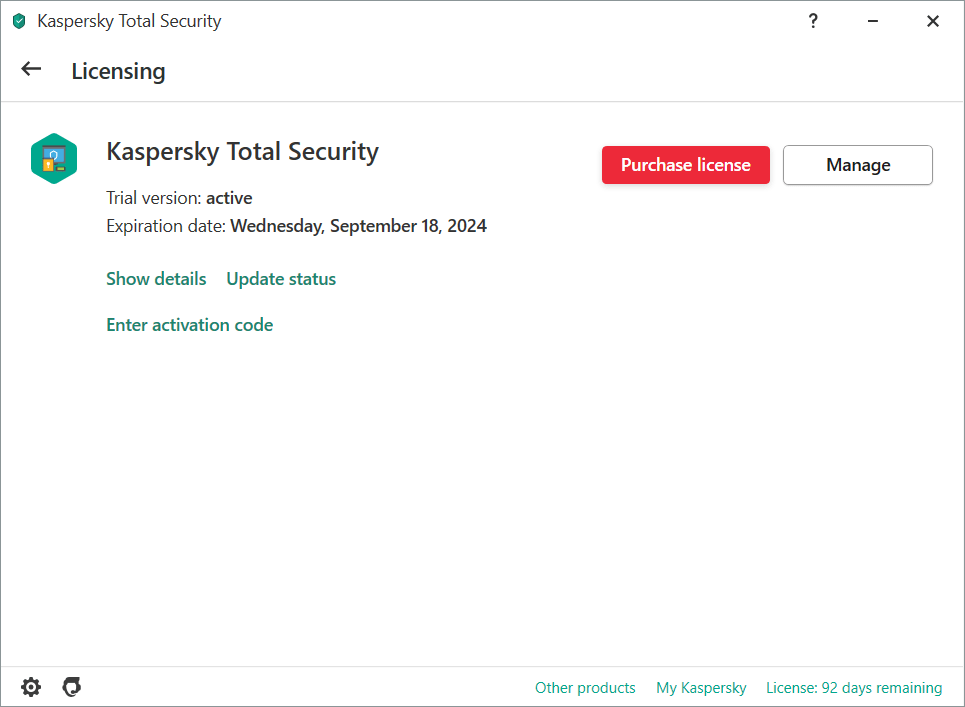Click the Kaspersky Total Security product title
965x707 pixels.
242,152
